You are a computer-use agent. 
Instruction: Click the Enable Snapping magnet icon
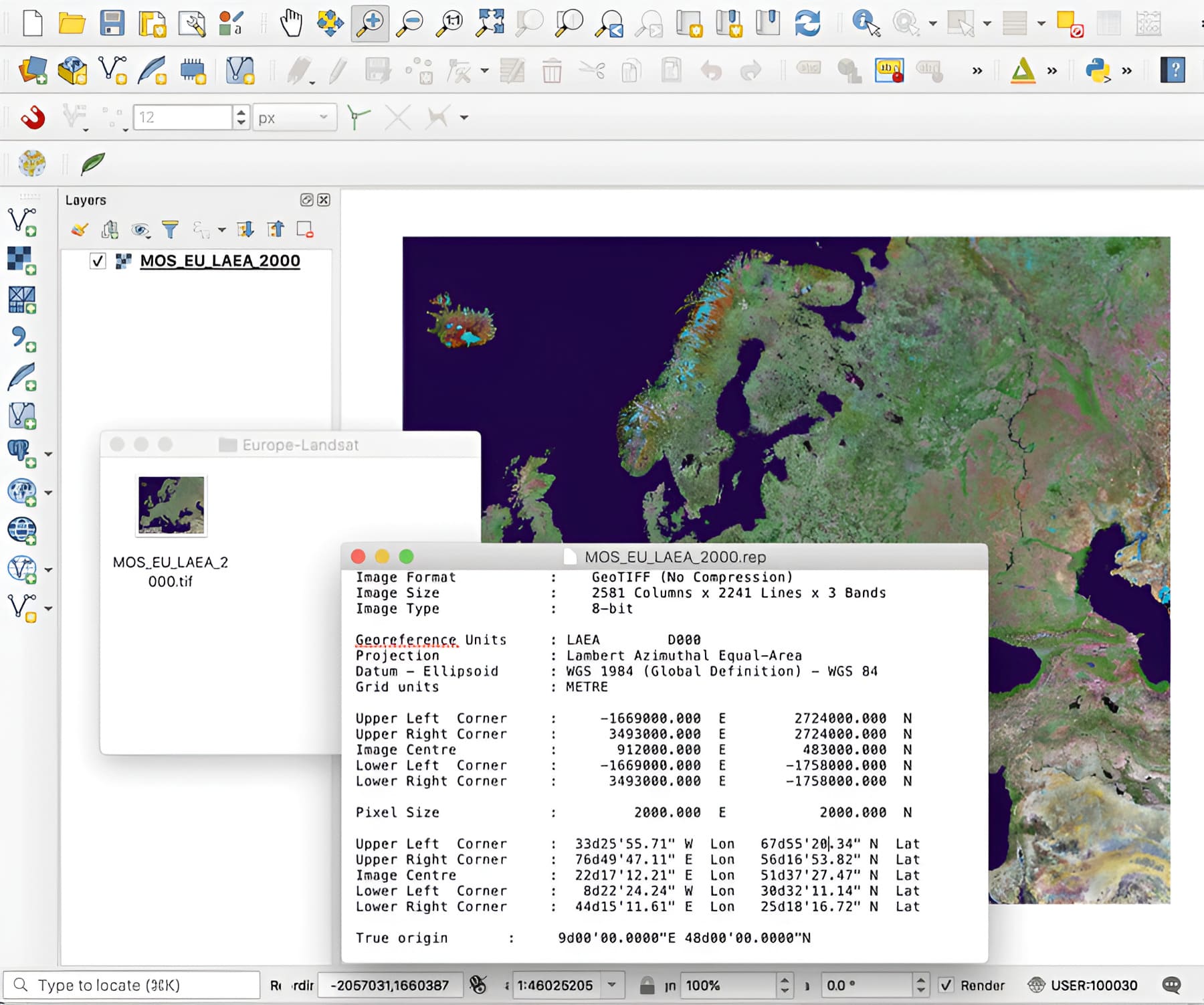pos(32,117)
